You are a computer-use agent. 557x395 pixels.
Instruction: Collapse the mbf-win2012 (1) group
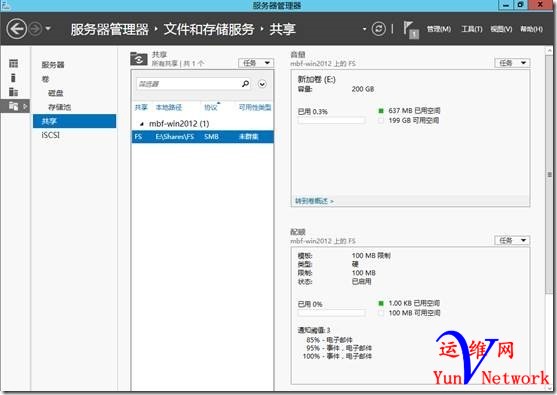tap(142, 124)
